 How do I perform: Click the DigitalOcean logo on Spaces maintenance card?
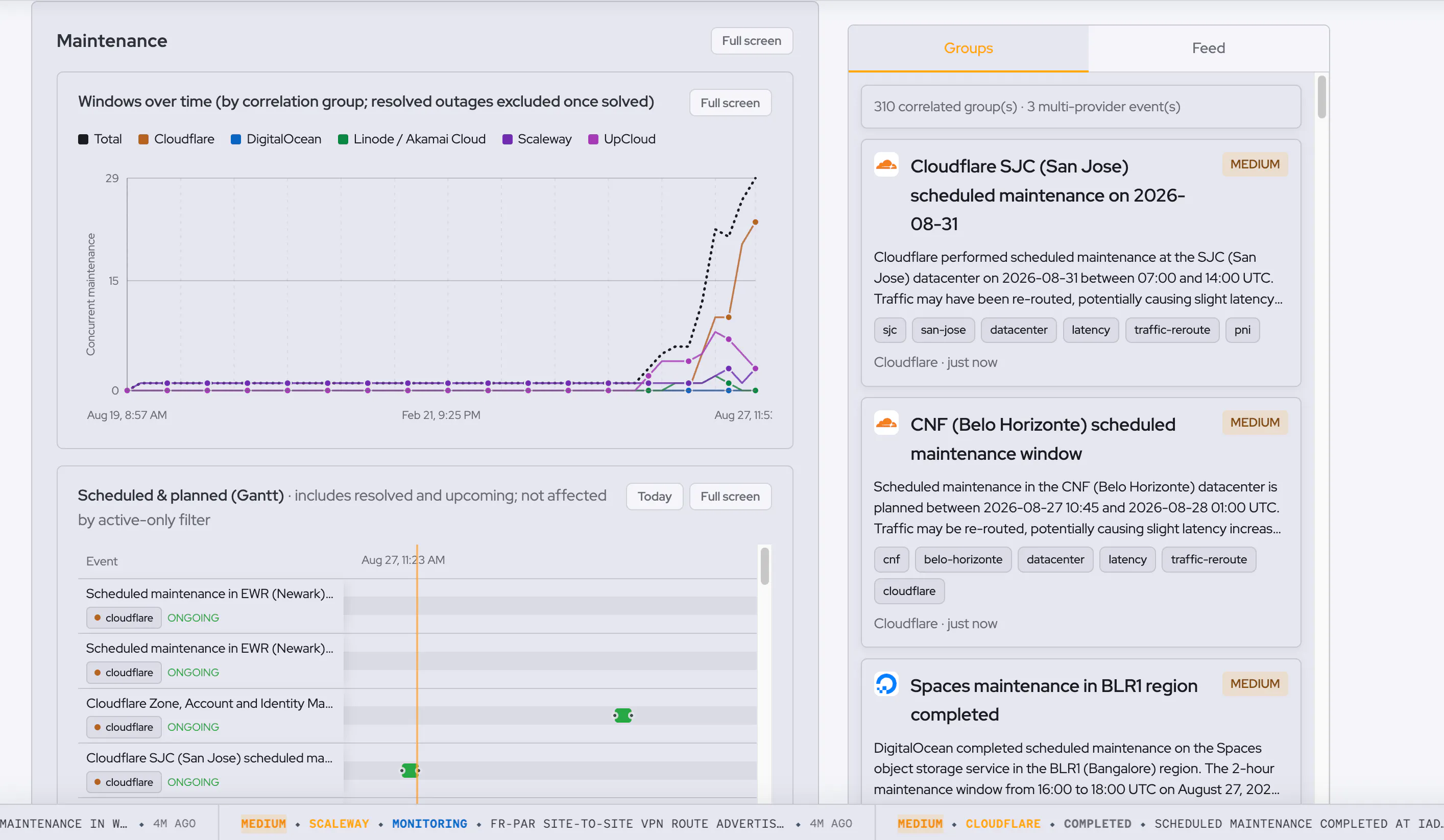pos(886,684)
